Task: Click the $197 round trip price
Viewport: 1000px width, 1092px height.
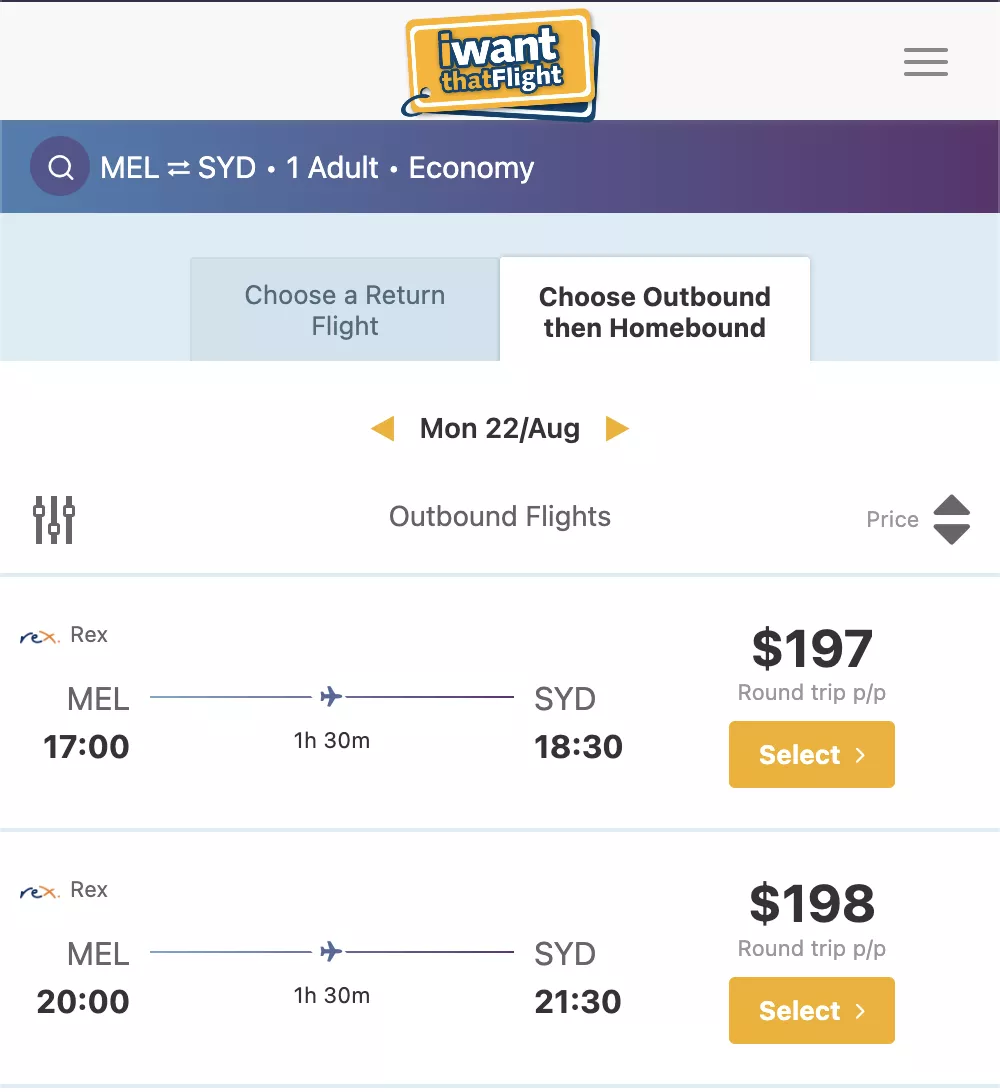Action: (x=812, y=649)
